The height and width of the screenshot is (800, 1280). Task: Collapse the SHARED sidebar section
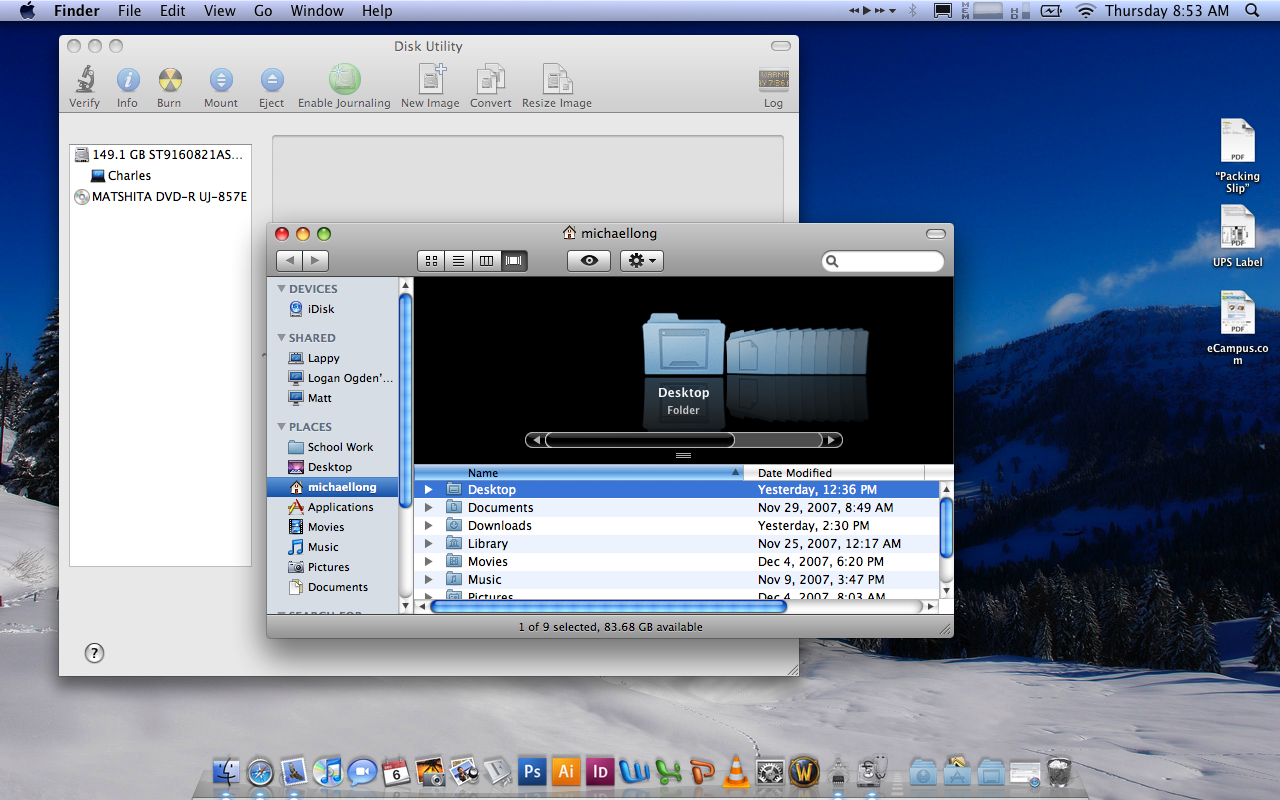pos(282,338)
